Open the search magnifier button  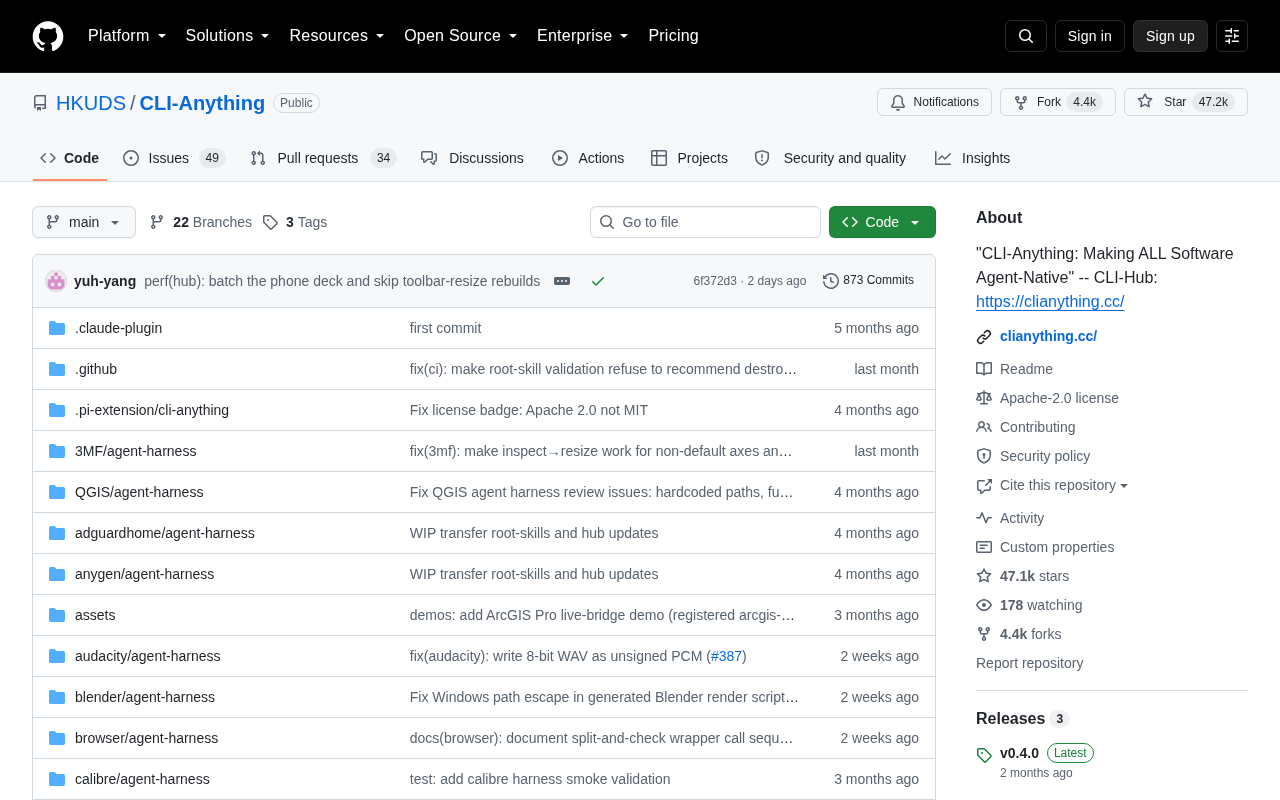[x=1026, y=36]
